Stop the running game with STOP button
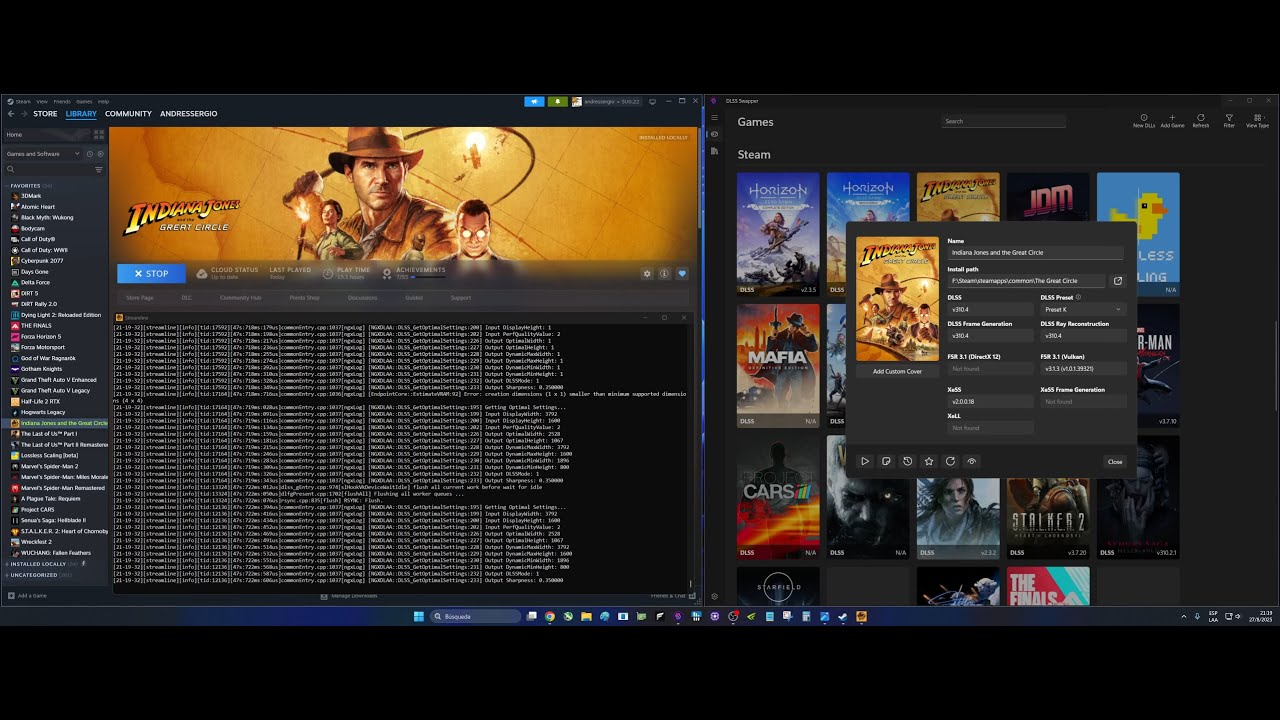Image resolution: width=1280 pixels, height=720 pixels. [151, 273]
